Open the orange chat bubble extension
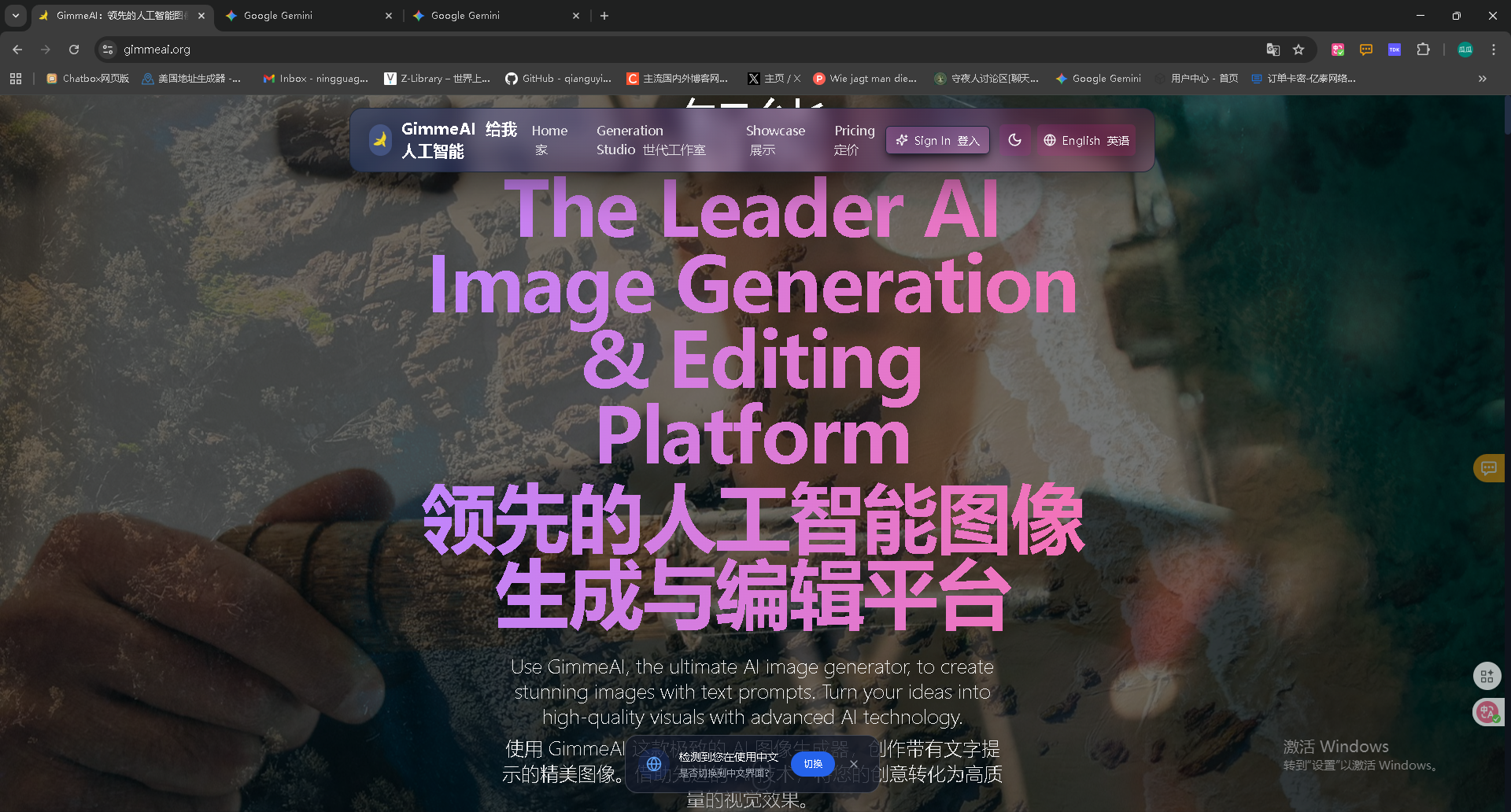The height and width of the screenshot is (812, 1511). 1365,50
